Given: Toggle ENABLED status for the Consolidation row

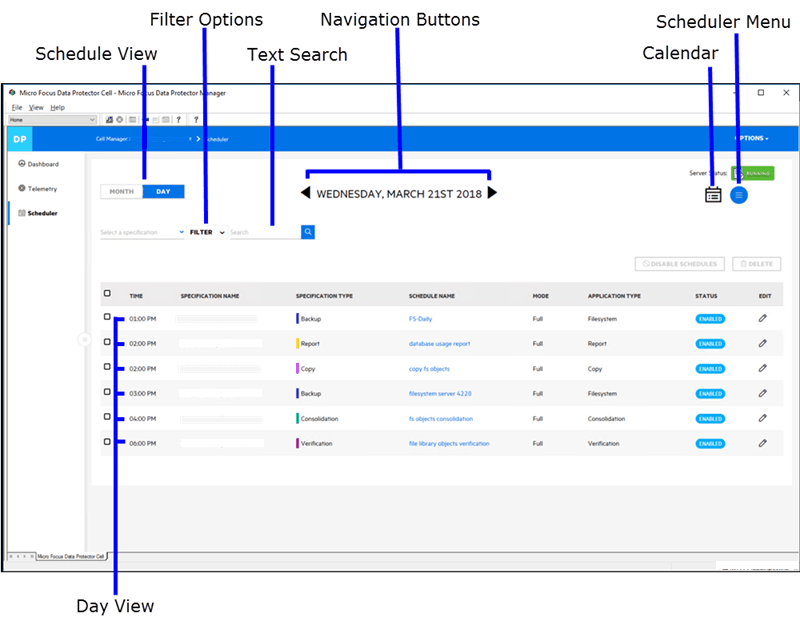Looking at the screenshot, I should click(x=710, y=419).
